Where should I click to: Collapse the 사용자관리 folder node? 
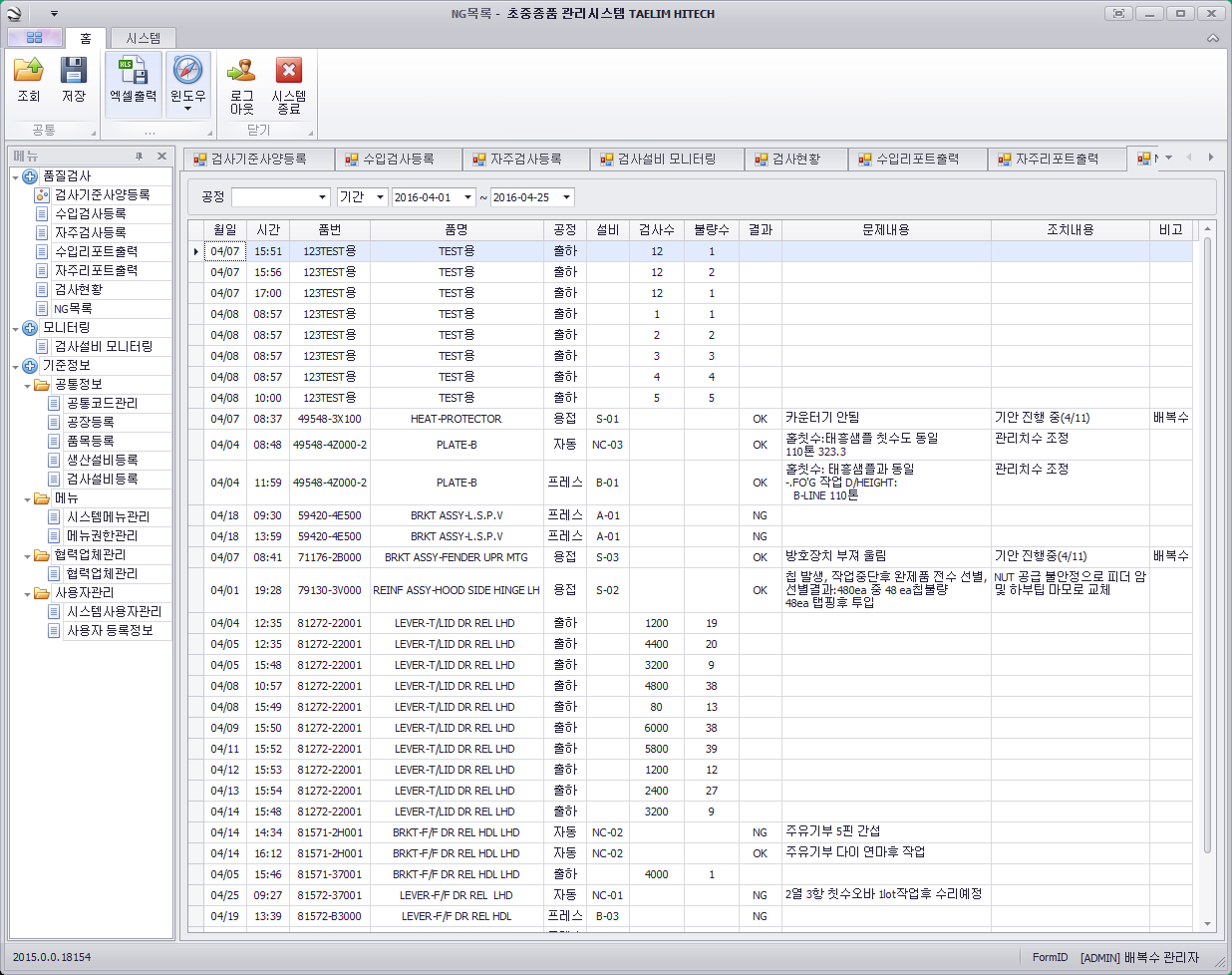pyautogui.click(x=27, y=594)
